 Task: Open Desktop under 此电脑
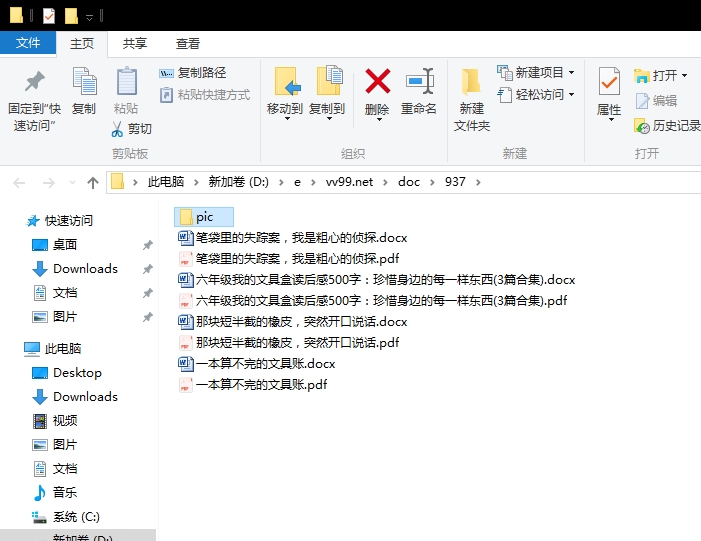pos(67,372)
